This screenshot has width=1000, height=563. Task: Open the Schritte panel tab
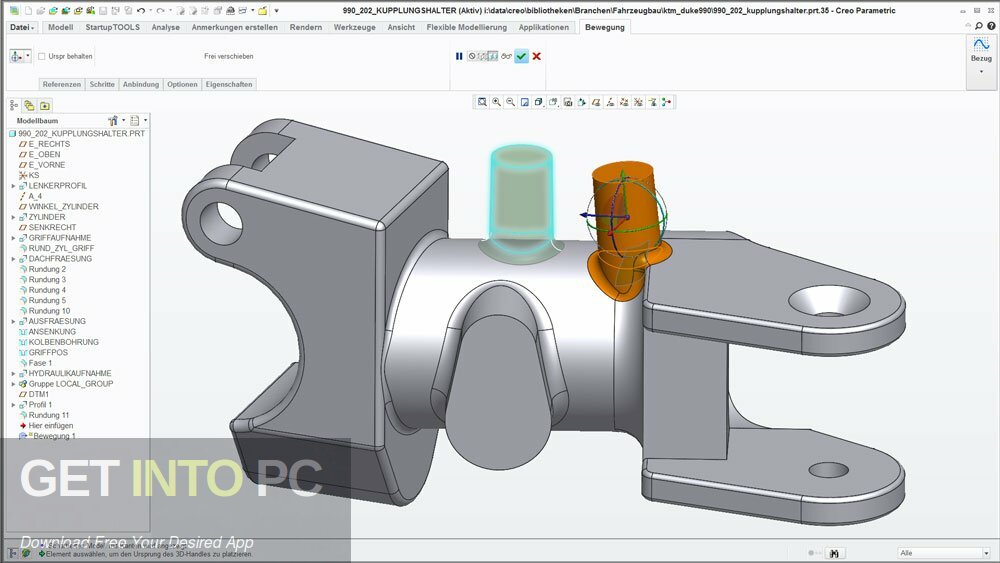click(102, 84)
